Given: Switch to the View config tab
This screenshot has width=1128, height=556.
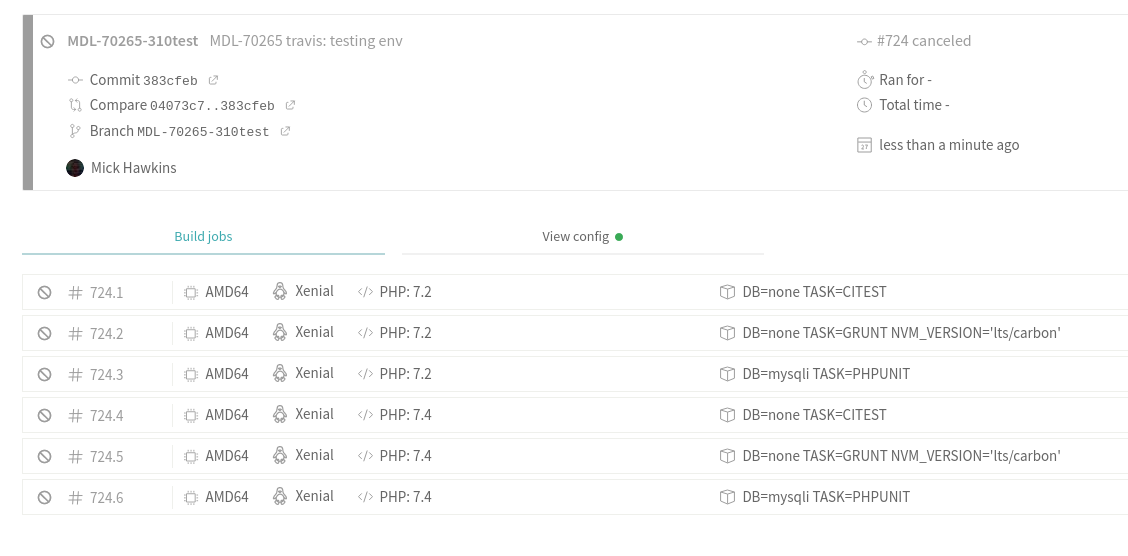Looking at the screenshot, I should point(583,237).
